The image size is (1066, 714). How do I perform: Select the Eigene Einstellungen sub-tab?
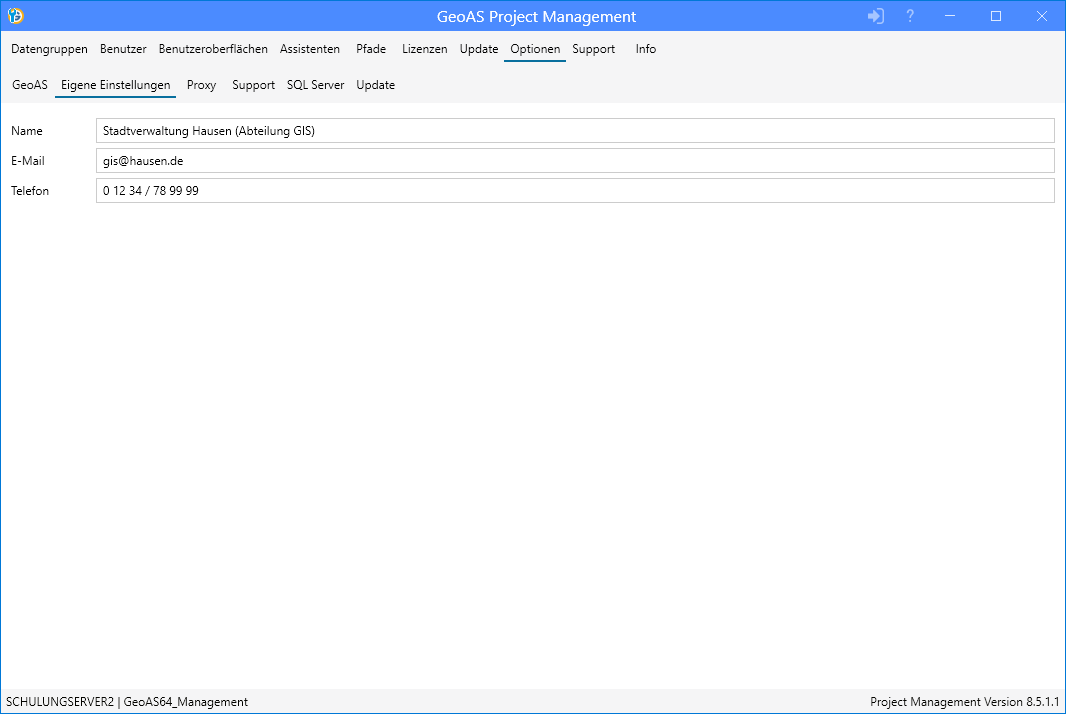coord(115,85)
